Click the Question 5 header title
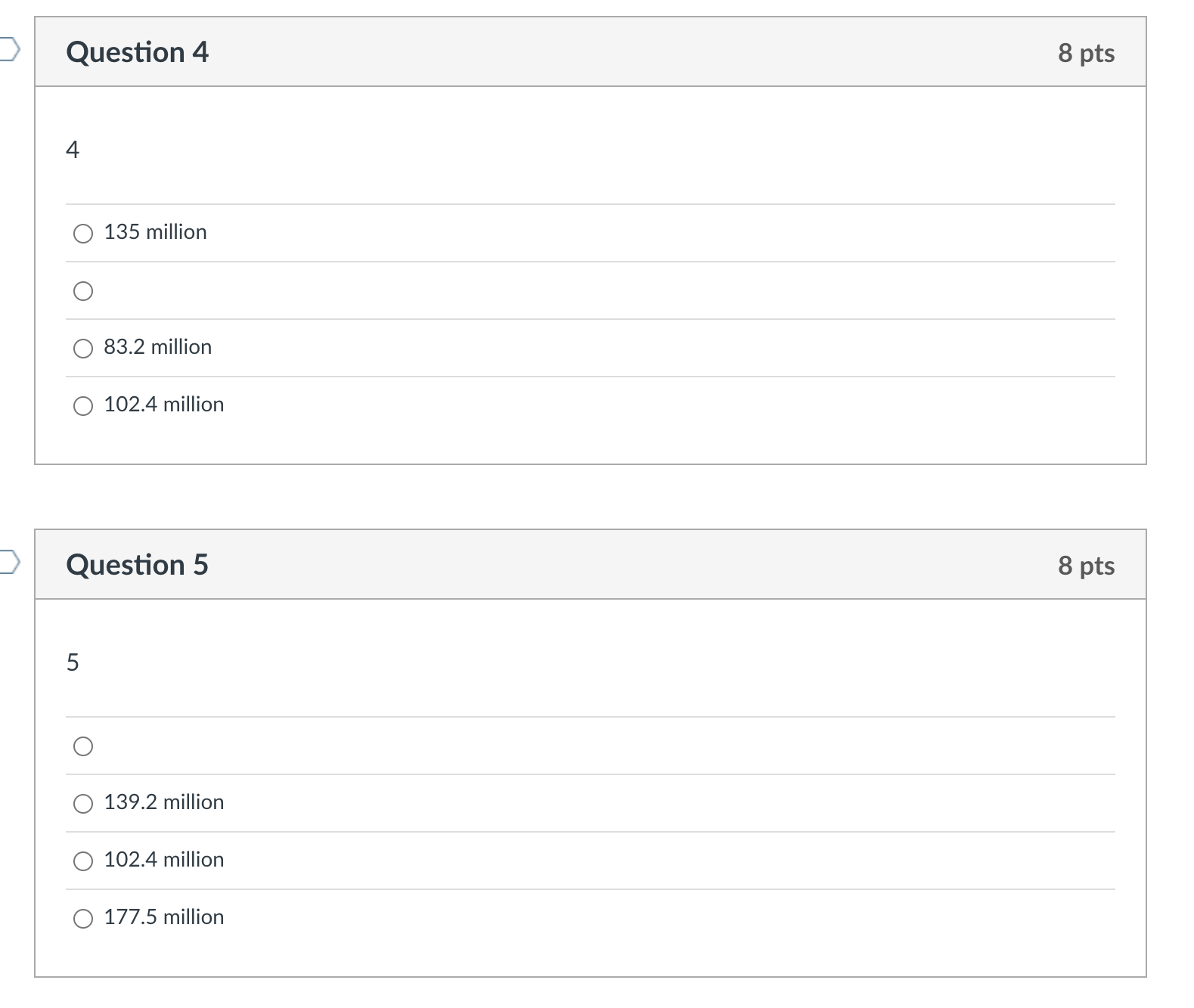Viewport: 1194px width, 1008px height. [x=137, y=565]
